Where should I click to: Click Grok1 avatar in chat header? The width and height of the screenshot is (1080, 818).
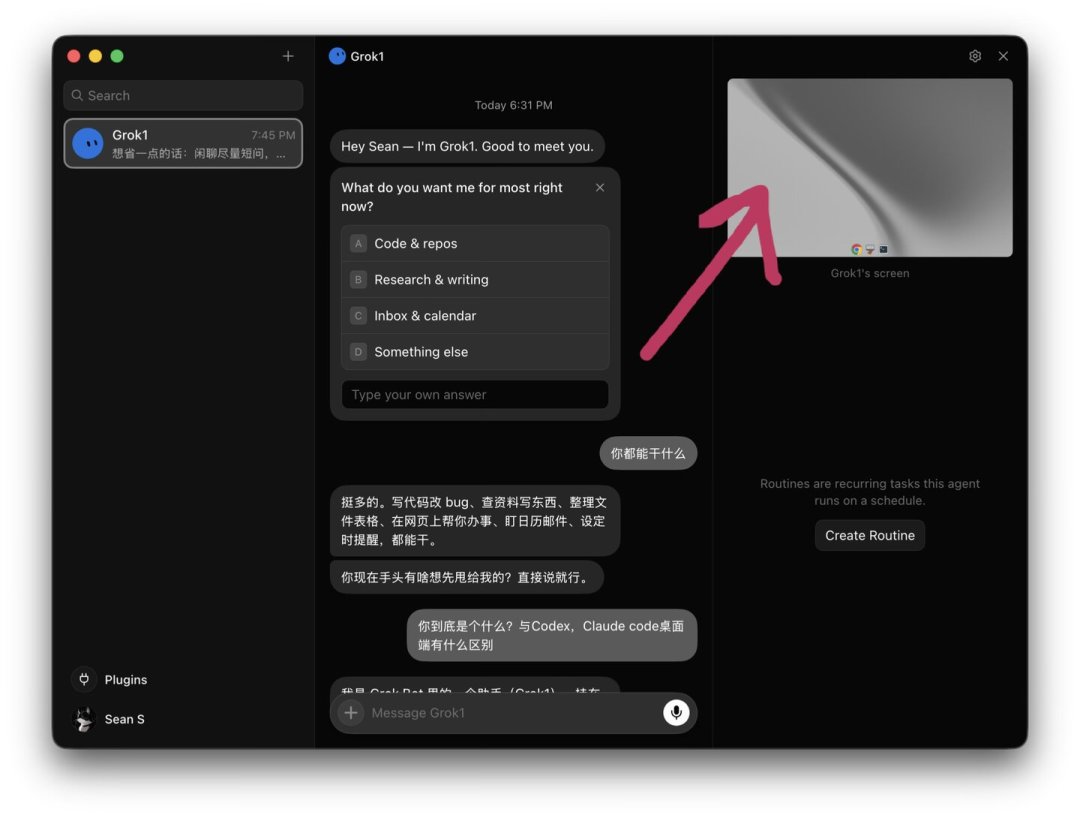[337, 56]
